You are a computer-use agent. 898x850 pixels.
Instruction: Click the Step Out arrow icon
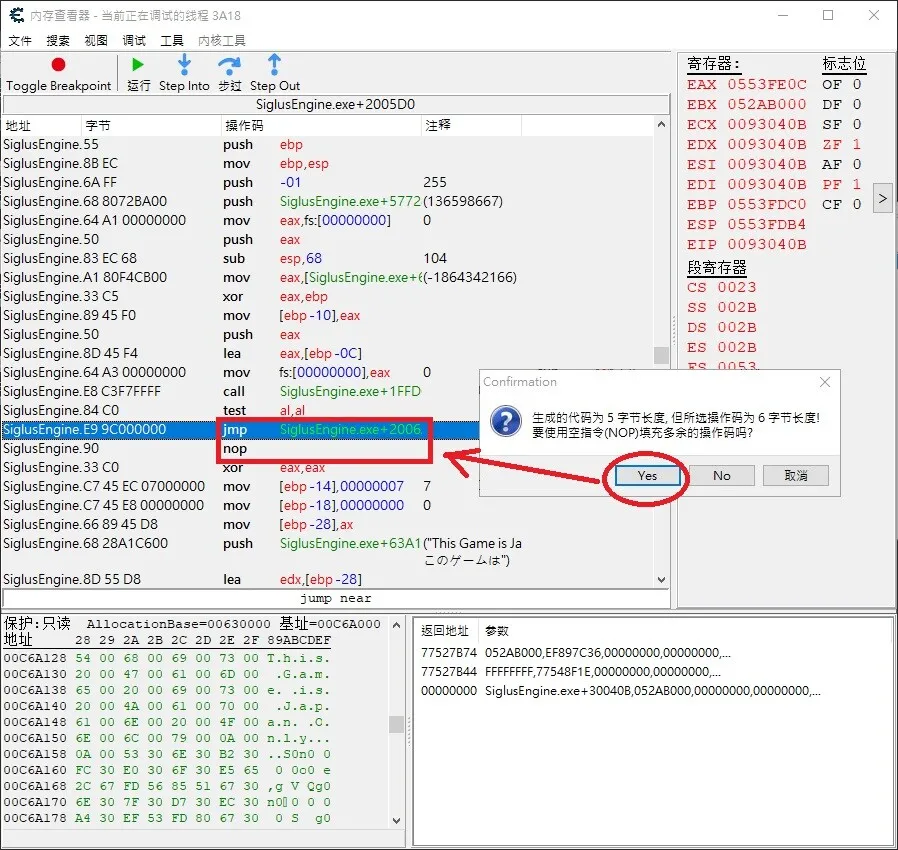point(274,65)
